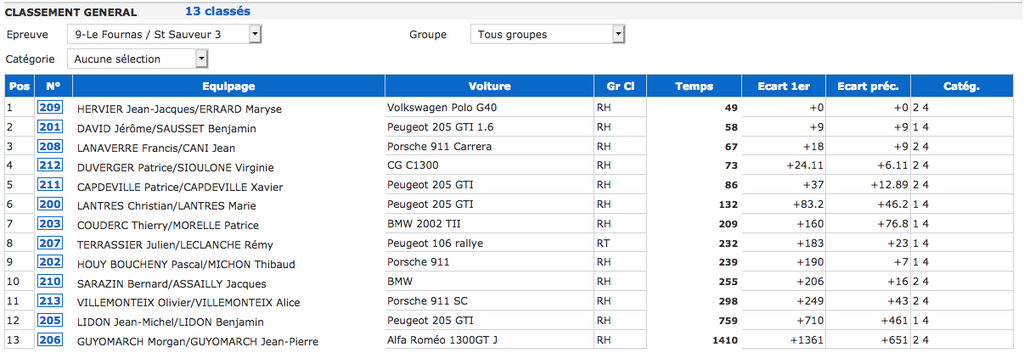Click the Pos column header
Screen dimensions: 1024x364
point(20,86)
